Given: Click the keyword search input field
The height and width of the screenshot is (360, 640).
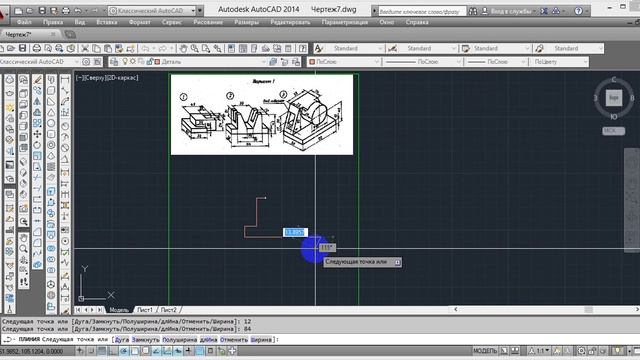Looking at the screenshot, I should 422,11.
